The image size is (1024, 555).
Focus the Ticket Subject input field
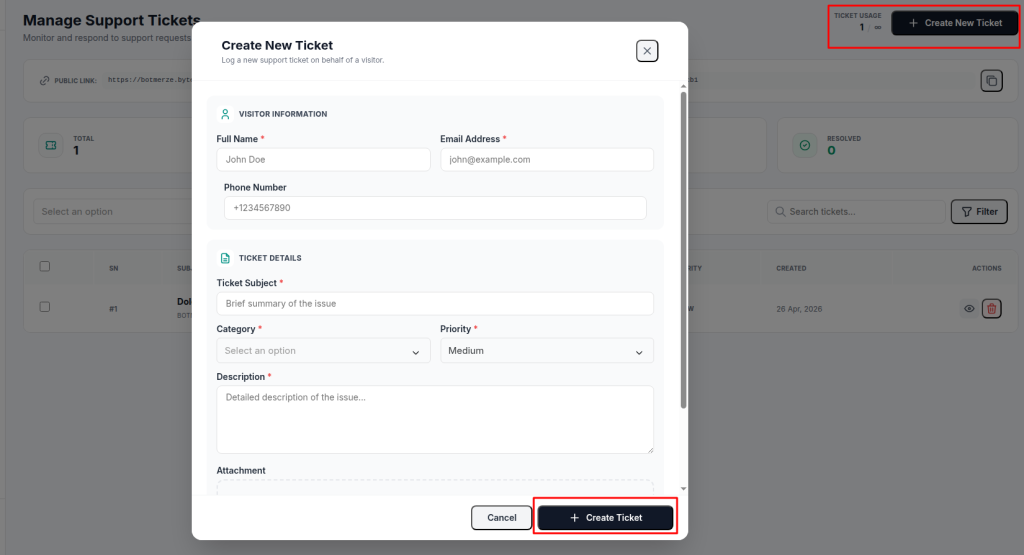[x=435, y=304]
